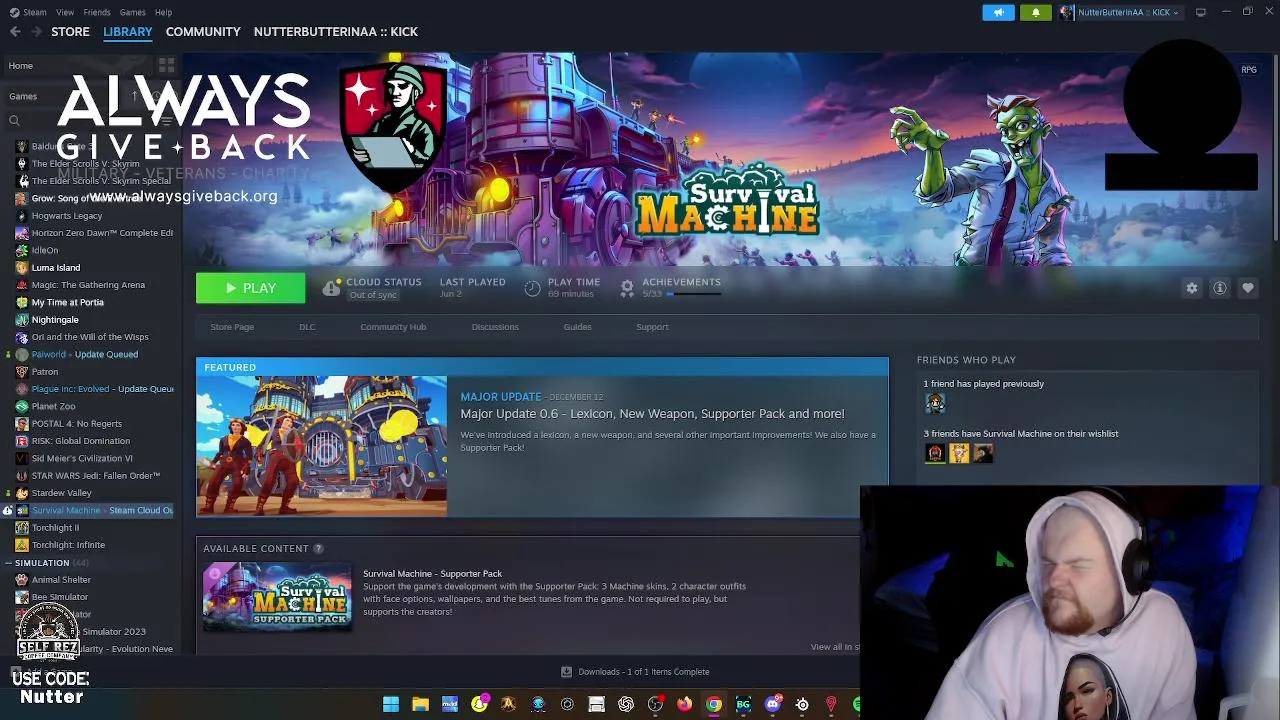Go forward with the right navigation arrow
This screenshot has height=720, width=1280.
click(x=36, y=32)
